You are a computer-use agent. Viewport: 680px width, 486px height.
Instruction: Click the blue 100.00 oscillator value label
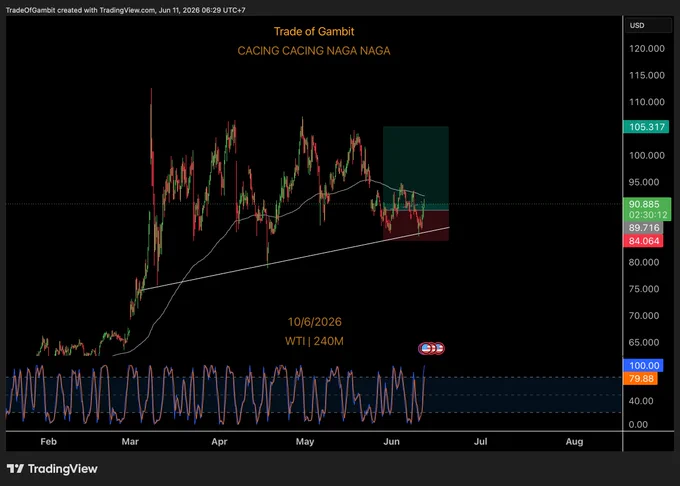[643, 365]
